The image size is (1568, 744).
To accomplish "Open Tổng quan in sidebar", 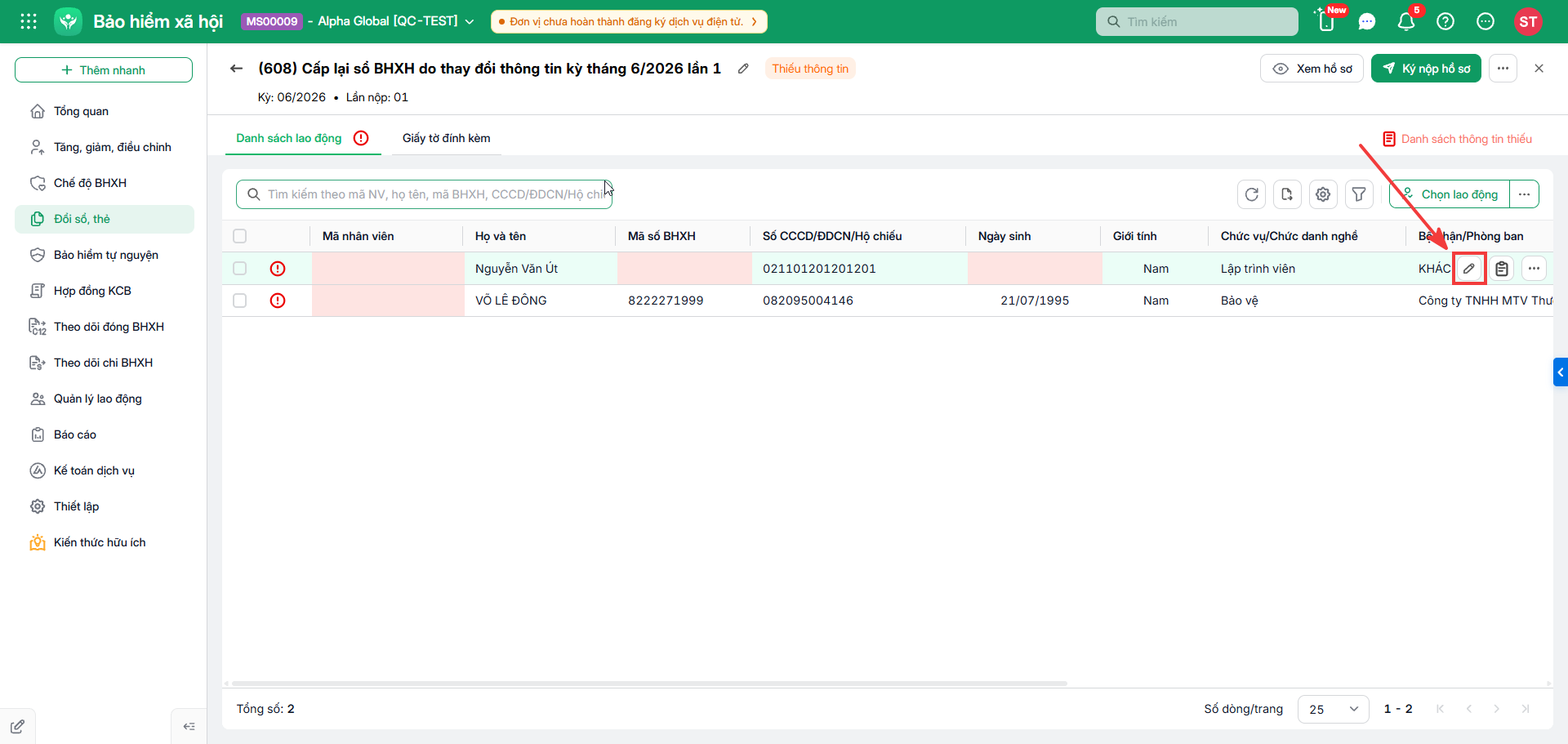I will pyautogui.click(x=105, y=111).
